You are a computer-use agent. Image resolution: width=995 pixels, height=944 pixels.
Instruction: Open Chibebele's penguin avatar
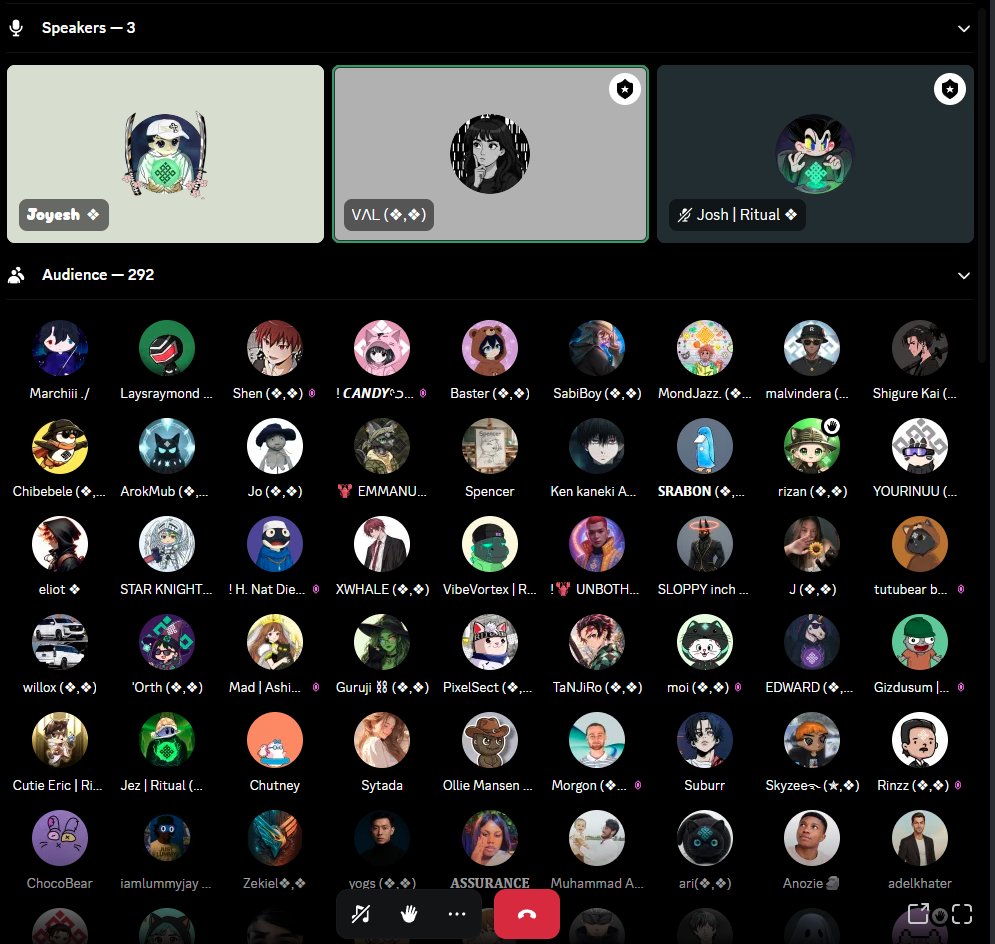pyautogui.click(x=60, y=446)
